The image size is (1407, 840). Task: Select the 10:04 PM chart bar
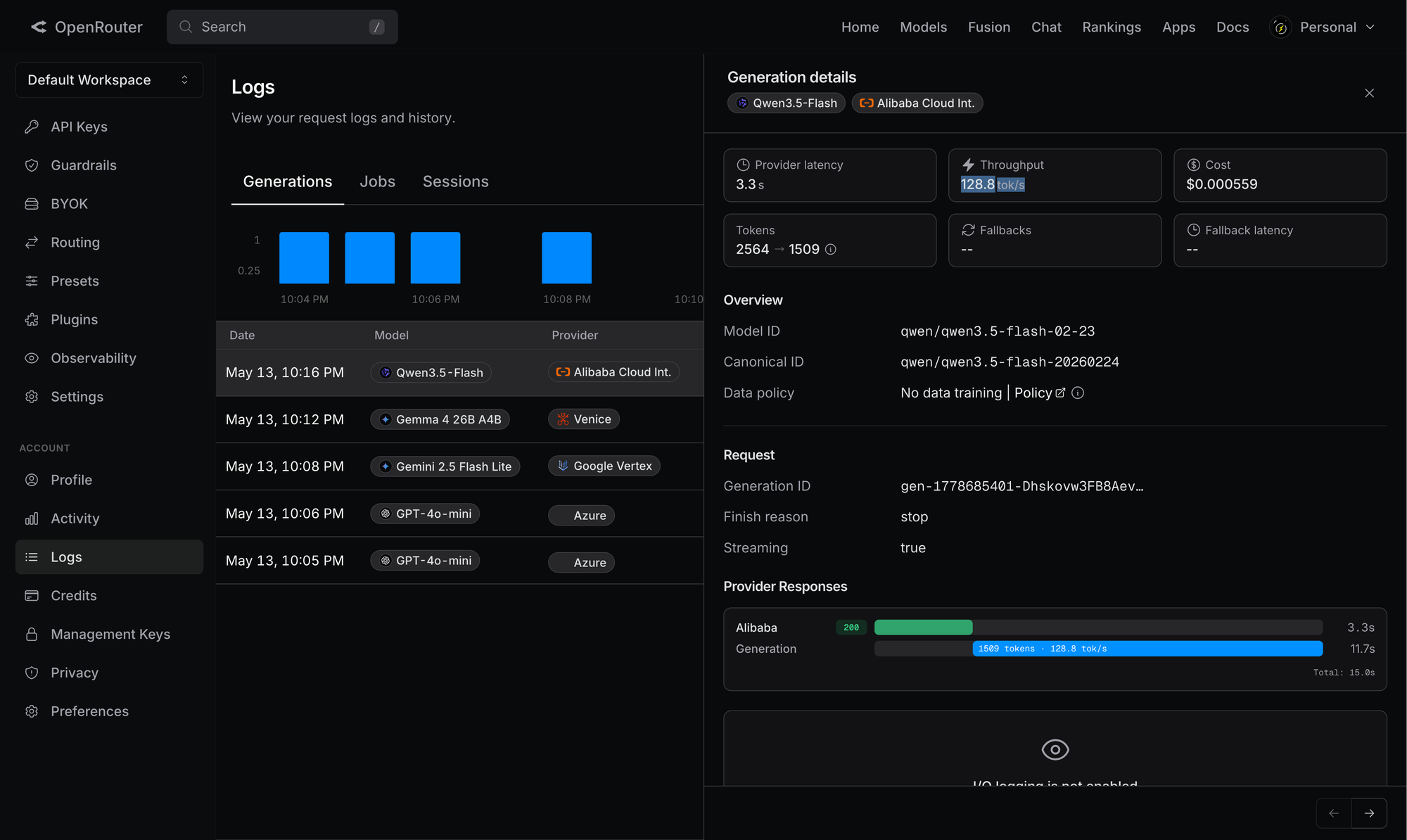pyautogui.click(x=304, y=257)
